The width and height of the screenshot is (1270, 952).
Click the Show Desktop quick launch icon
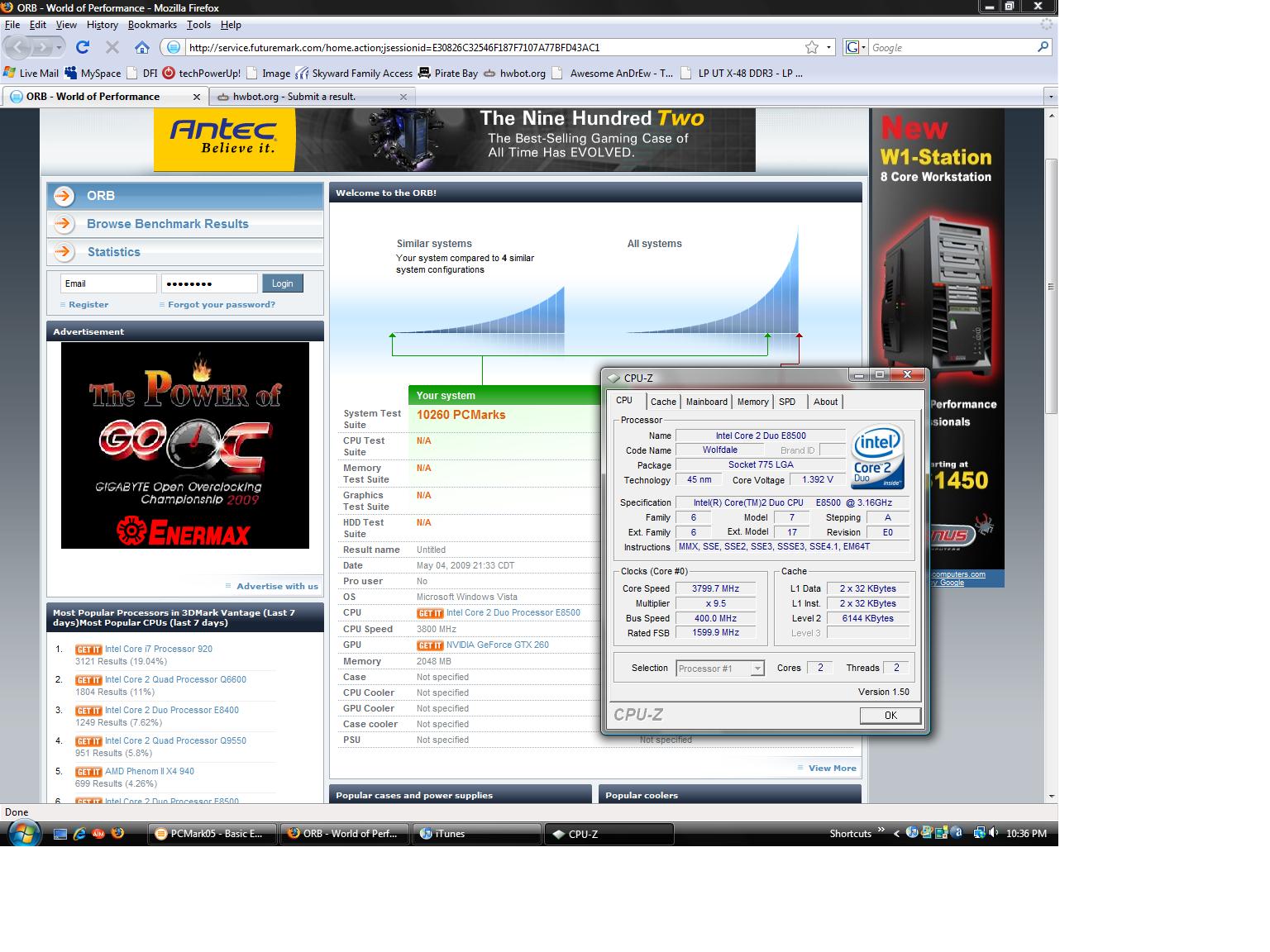(60, 834)
